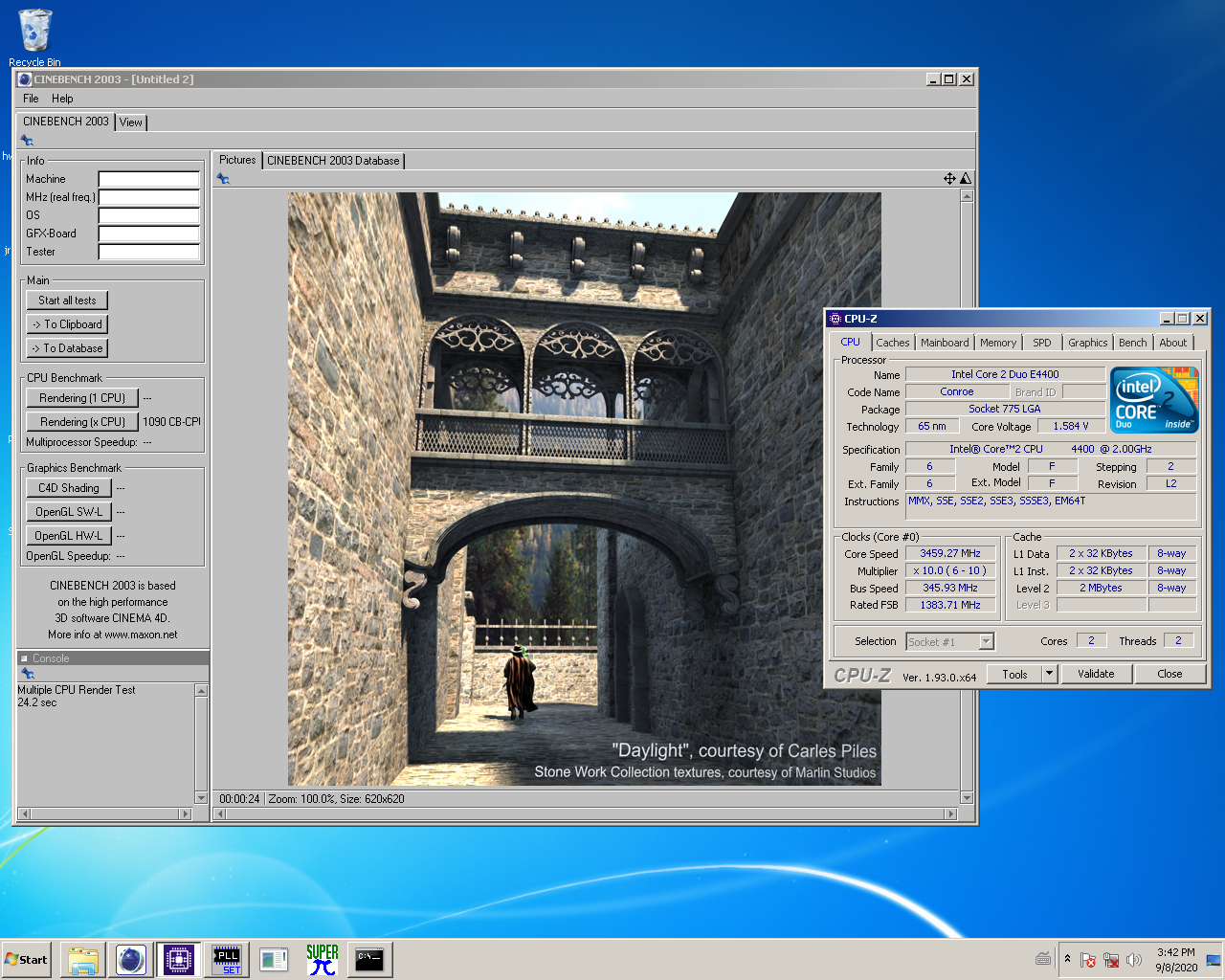Open the Memory tab in CPU-Z

pyautogui.click(x=998, y=343)
